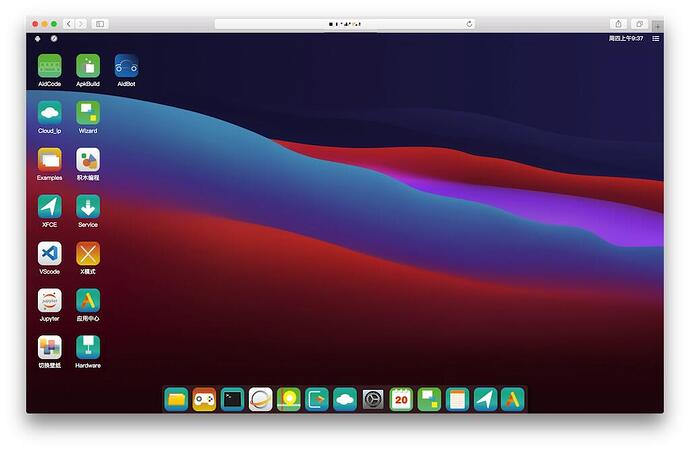The image size is (690, 450).
Task: Reload the page in Safari
Action: pos(469,23)
